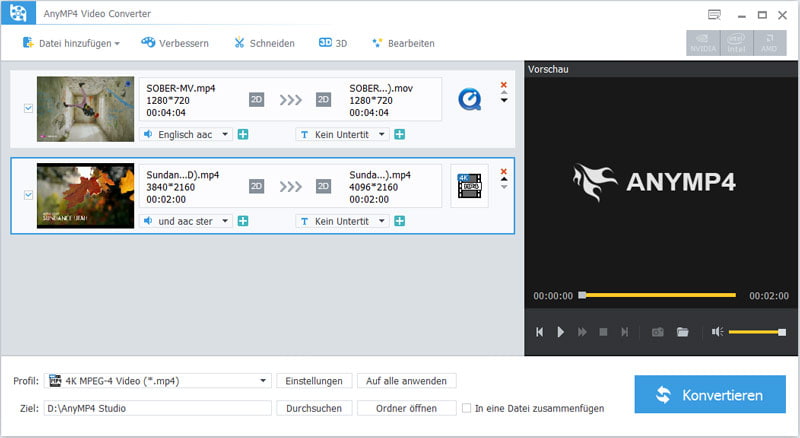Open the Schneiden clip tool
800x438 pixels.
264,43
